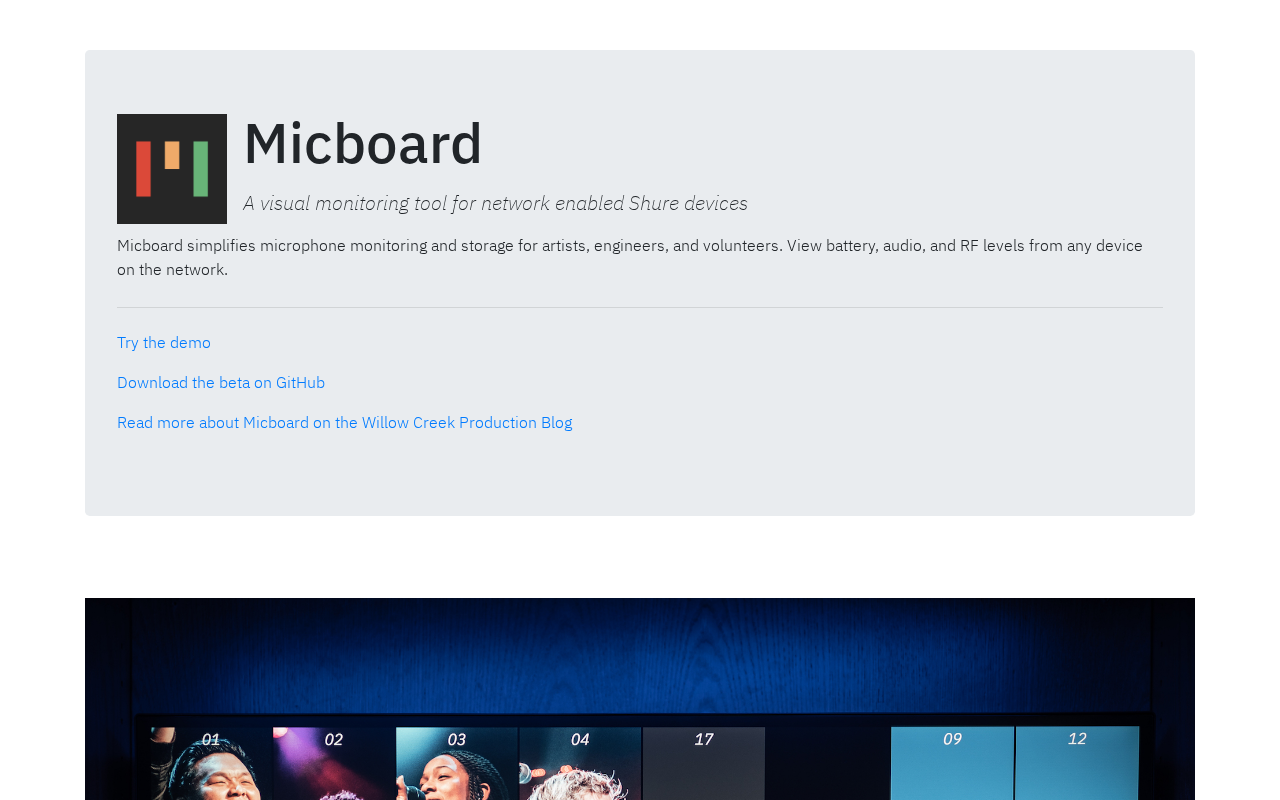This screenshot has height=800, width=1280.
Task: Click the Micboard display photo
Action: tap(640, 699)
